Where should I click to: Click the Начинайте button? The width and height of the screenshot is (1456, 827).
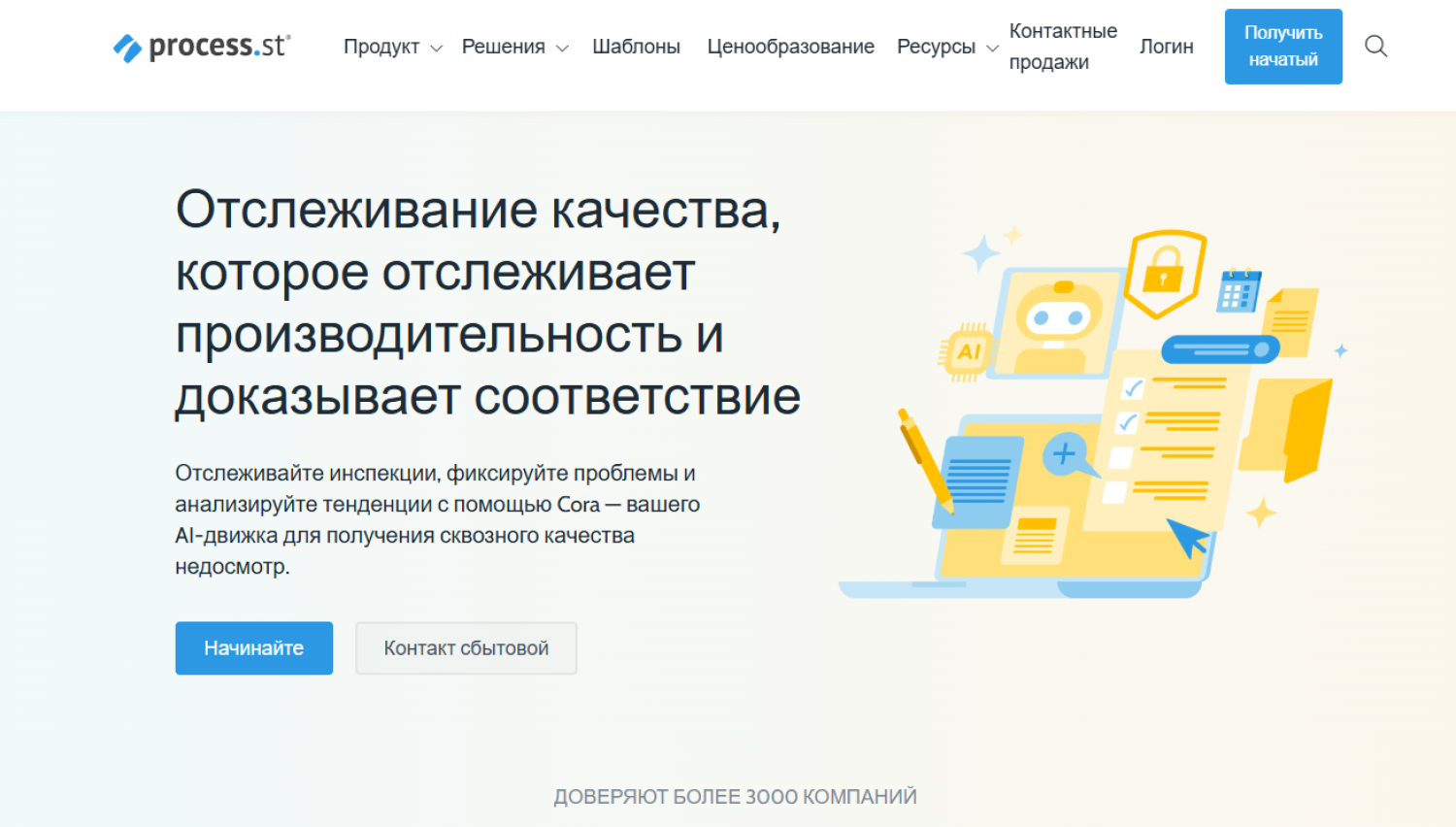pyautogui.click(x=253, y=647)
